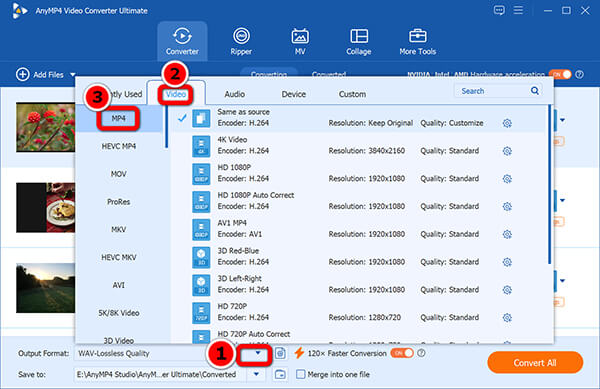
Task: Click the search magnifier icon
Action: [x=535, y=91]
